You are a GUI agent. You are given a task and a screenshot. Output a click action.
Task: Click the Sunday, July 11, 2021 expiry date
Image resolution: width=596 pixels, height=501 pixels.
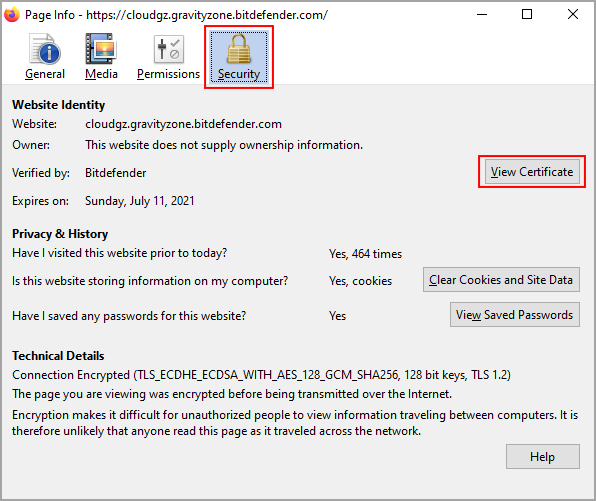[139, 201]
